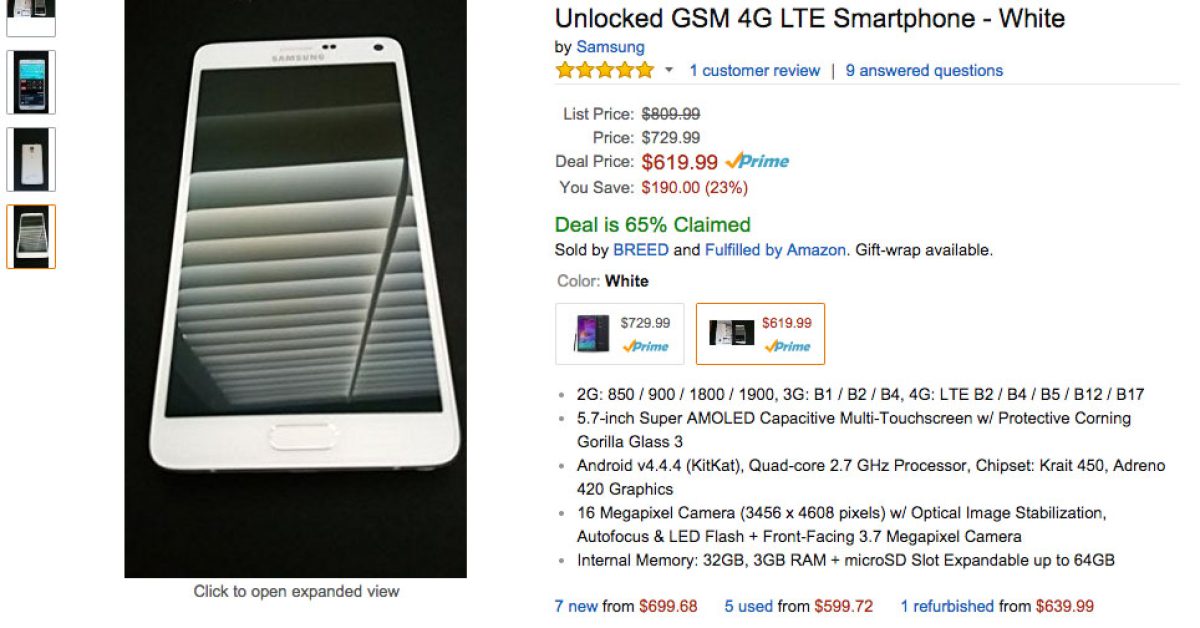Select the $729.99 black color option
The width and height of the screenshot is (1200, 628).
(620, 334)
